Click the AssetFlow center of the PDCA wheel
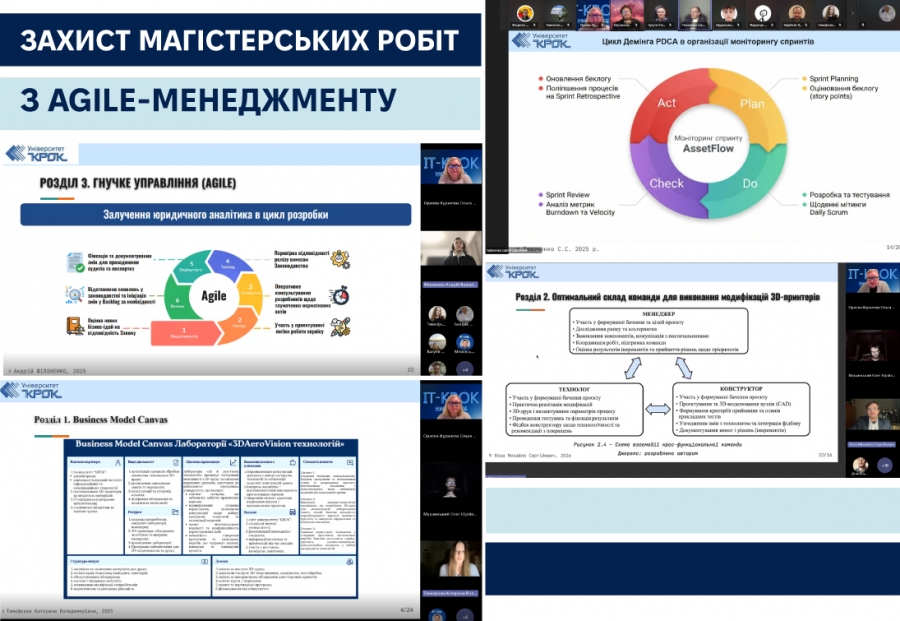This screenshot has height=621, width=900. coord(705,144)
